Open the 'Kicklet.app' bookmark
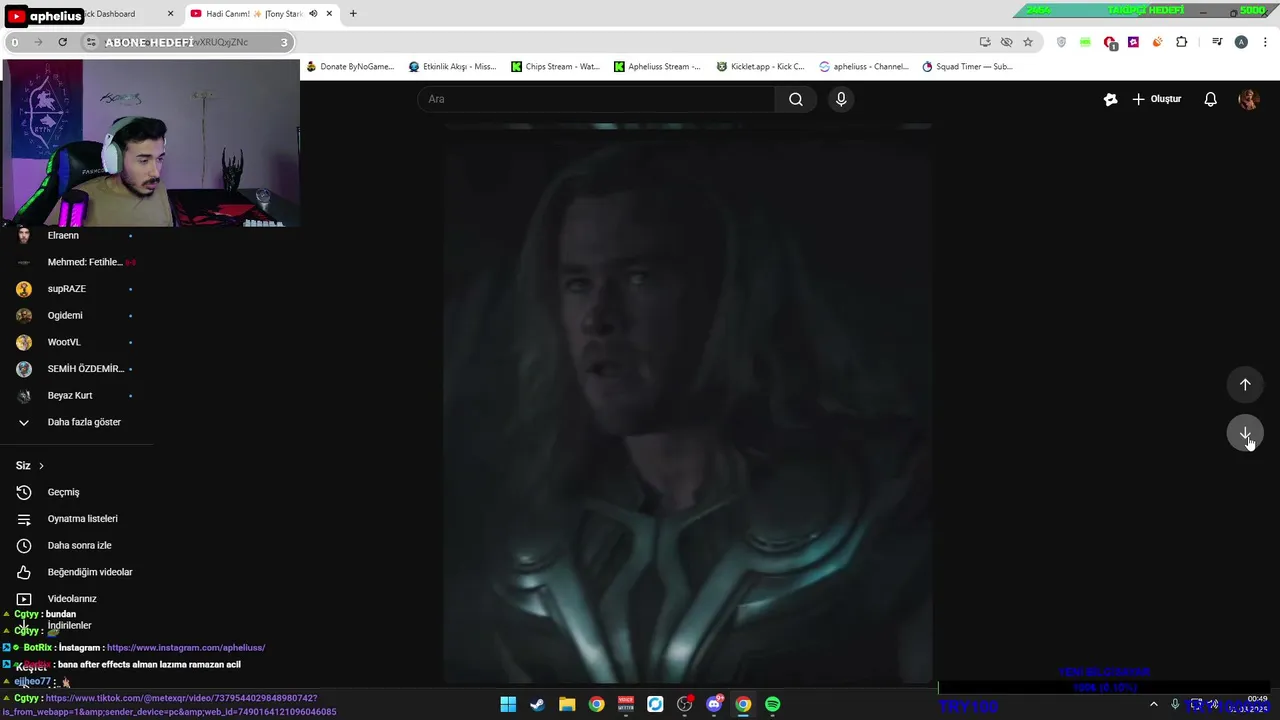This screenshot has width=1280, height=720. point(760,67)
